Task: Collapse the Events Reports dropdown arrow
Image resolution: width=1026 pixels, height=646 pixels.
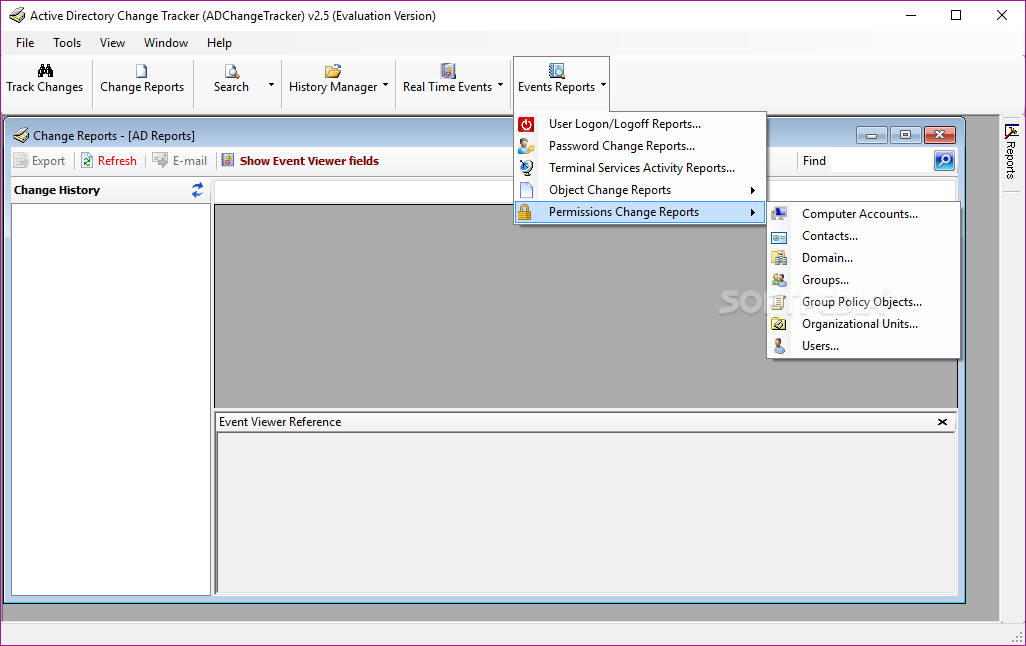Action: pos(603,85)
